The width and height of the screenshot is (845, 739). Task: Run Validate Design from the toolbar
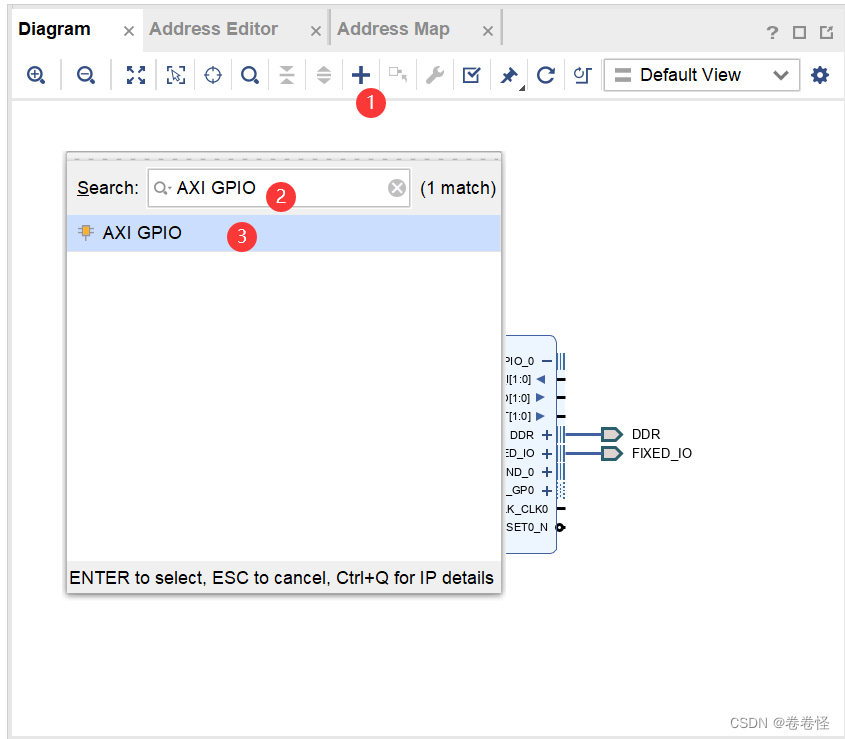click(x=471, y=74)
